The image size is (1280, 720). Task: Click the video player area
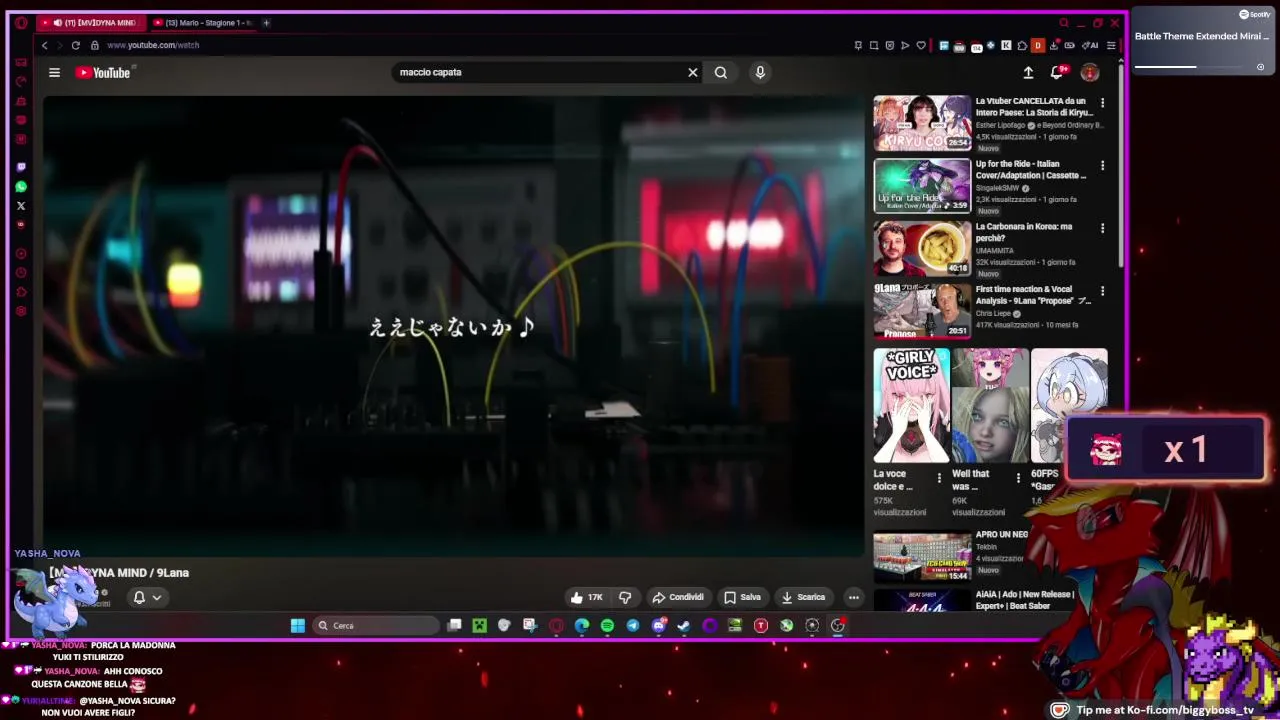click(x=452, y=325)
